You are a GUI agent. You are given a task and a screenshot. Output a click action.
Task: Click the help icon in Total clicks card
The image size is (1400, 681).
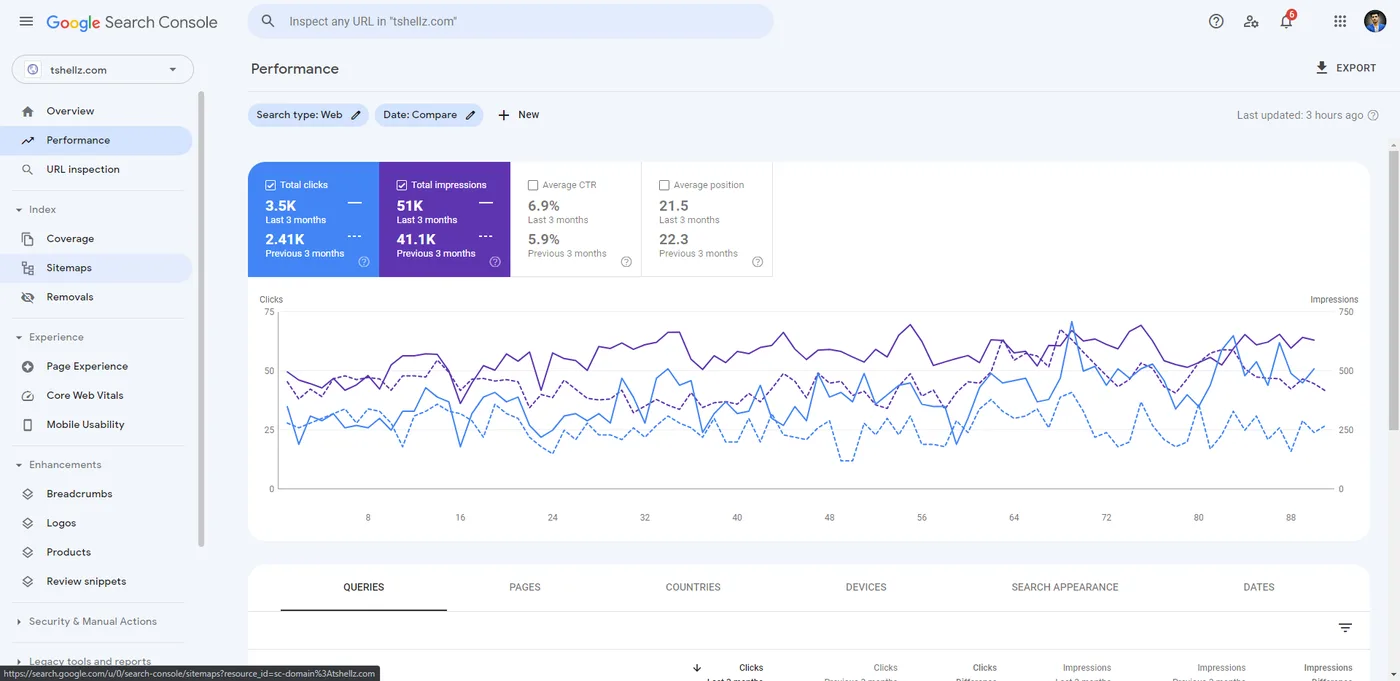click(364, 262)
